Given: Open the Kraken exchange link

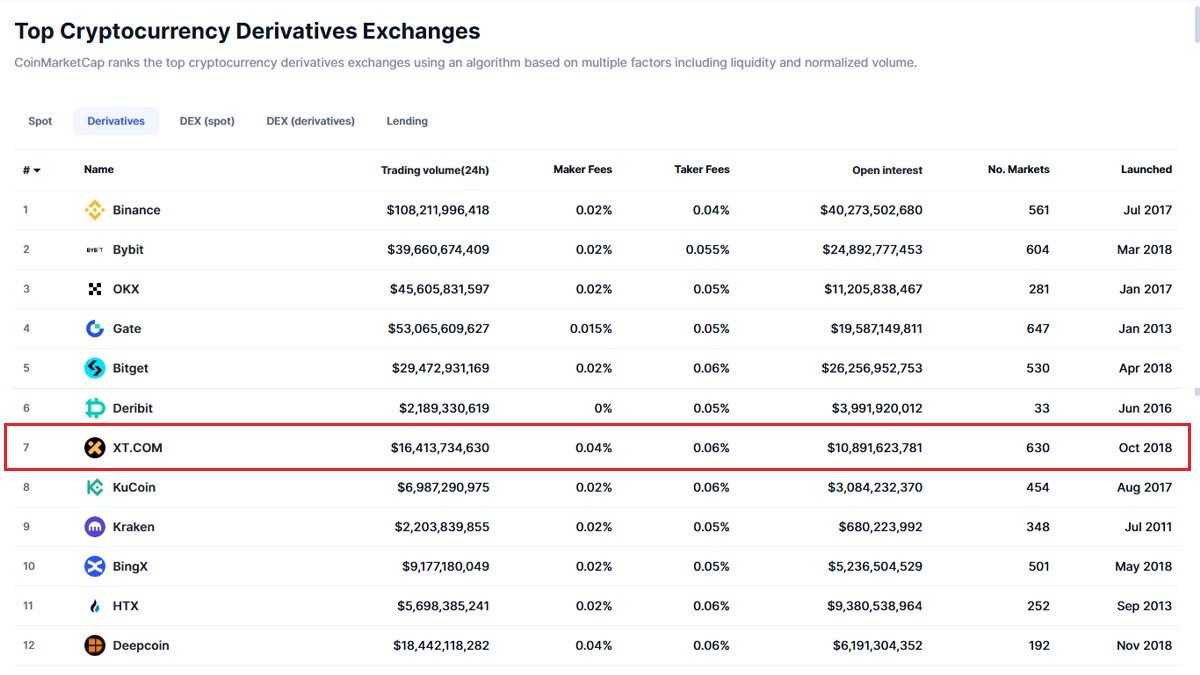Looking at the screenshot, I should click(133, 527).
